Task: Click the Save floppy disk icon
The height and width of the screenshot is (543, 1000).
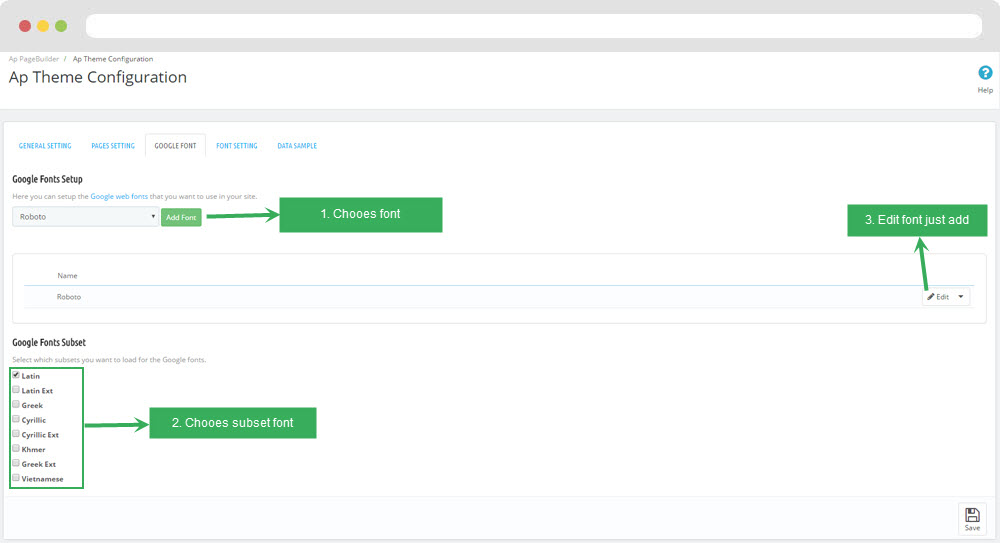Action: [x=972, y=514]
